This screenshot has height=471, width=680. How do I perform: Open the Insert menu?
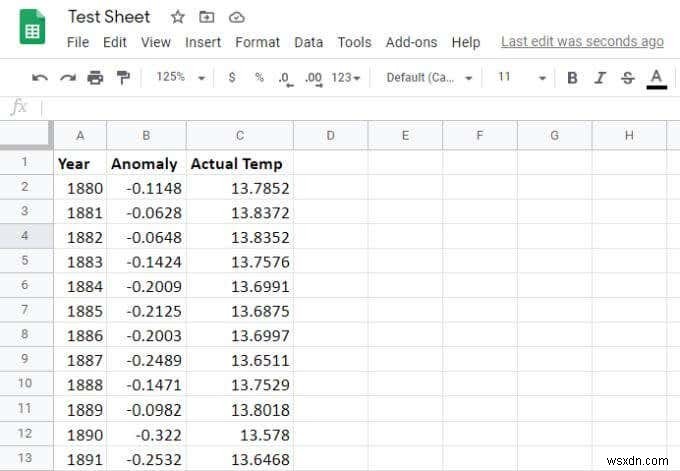tap(203, 42)
